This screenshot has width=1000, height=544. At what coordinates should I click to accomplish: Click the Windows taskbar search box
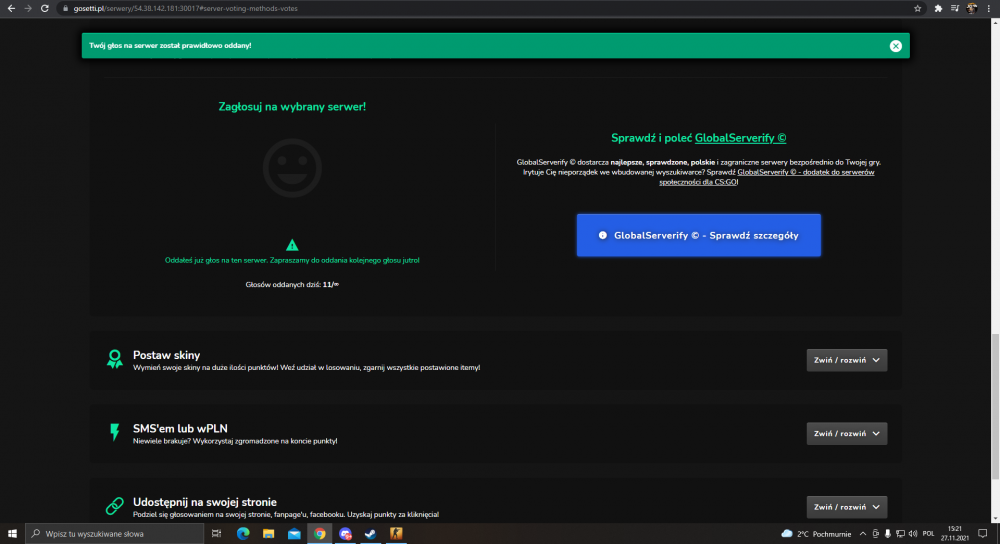[115, 533]
